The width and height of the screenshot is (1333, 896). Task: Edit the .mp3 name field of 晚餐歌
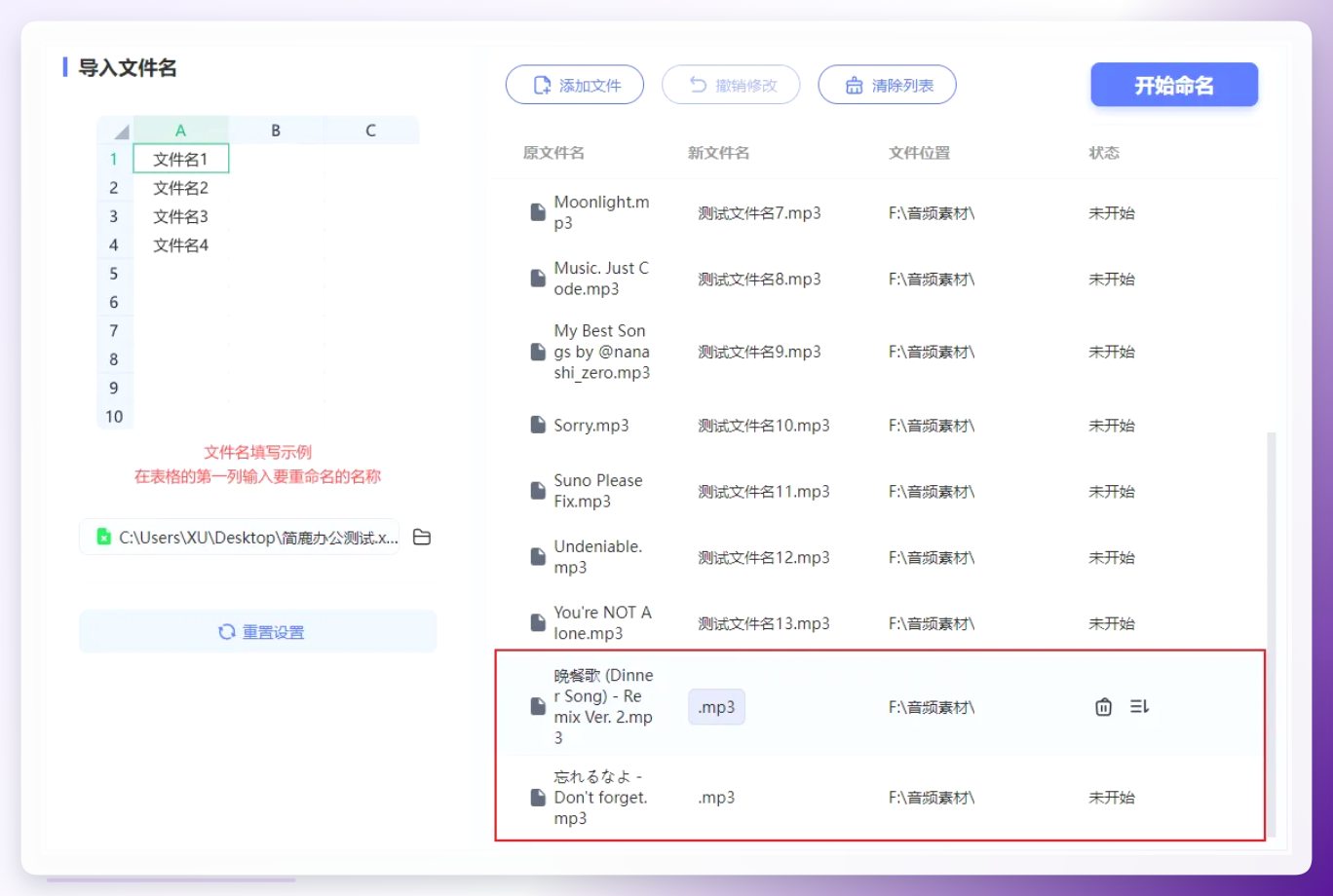716,707
